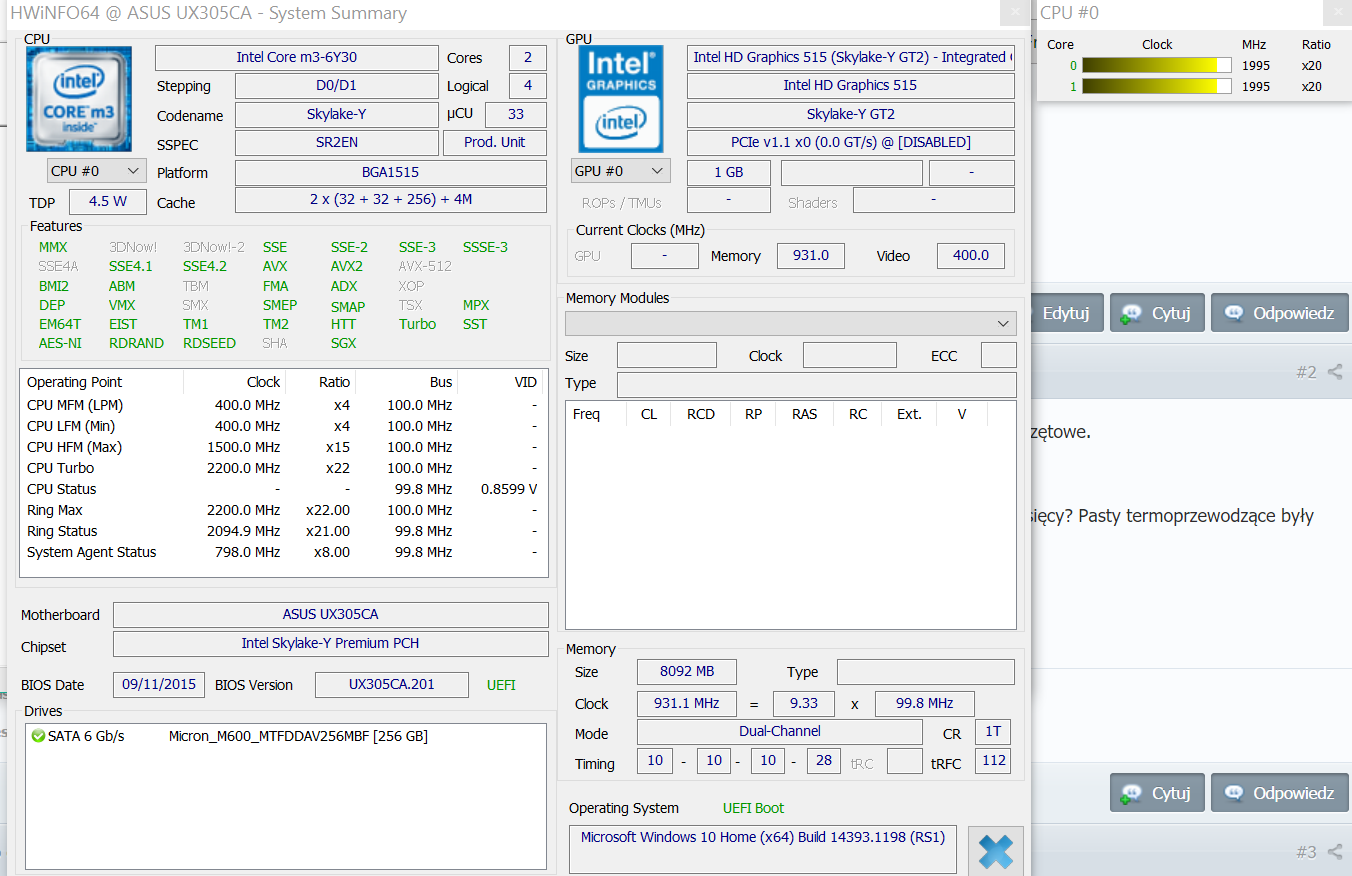Select the Ring Max row

[283, 510]
